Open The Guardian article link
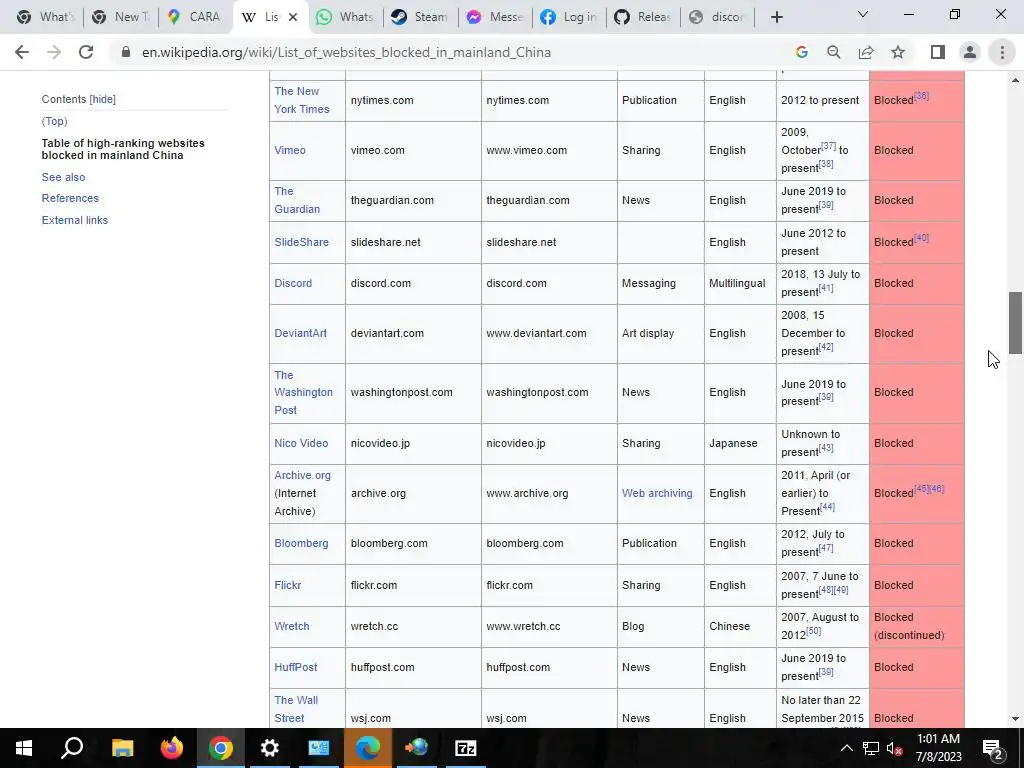Viewport: 1024px width, 768px height. (x=296, y=200)
